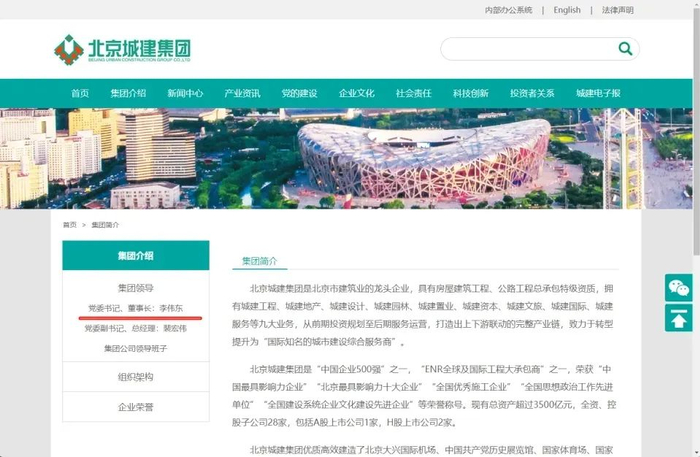Screen dimensions: 700x457
Task: Open 城建电子报 navigation item
Action: 598,93
